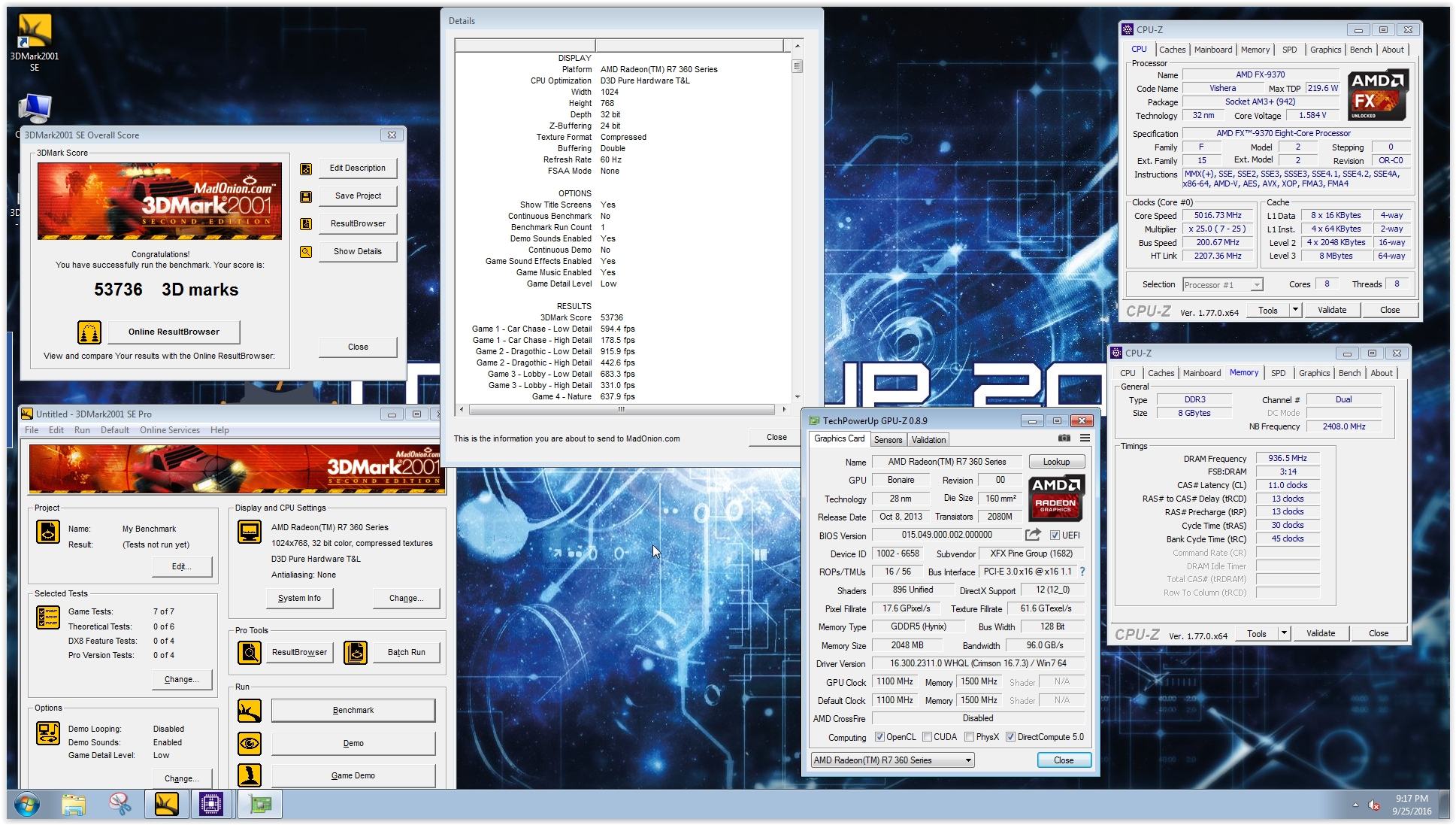The image size is (1456, 825).
Task: Open File Explorer from the taskbar
Action: [x=74, y=805]
